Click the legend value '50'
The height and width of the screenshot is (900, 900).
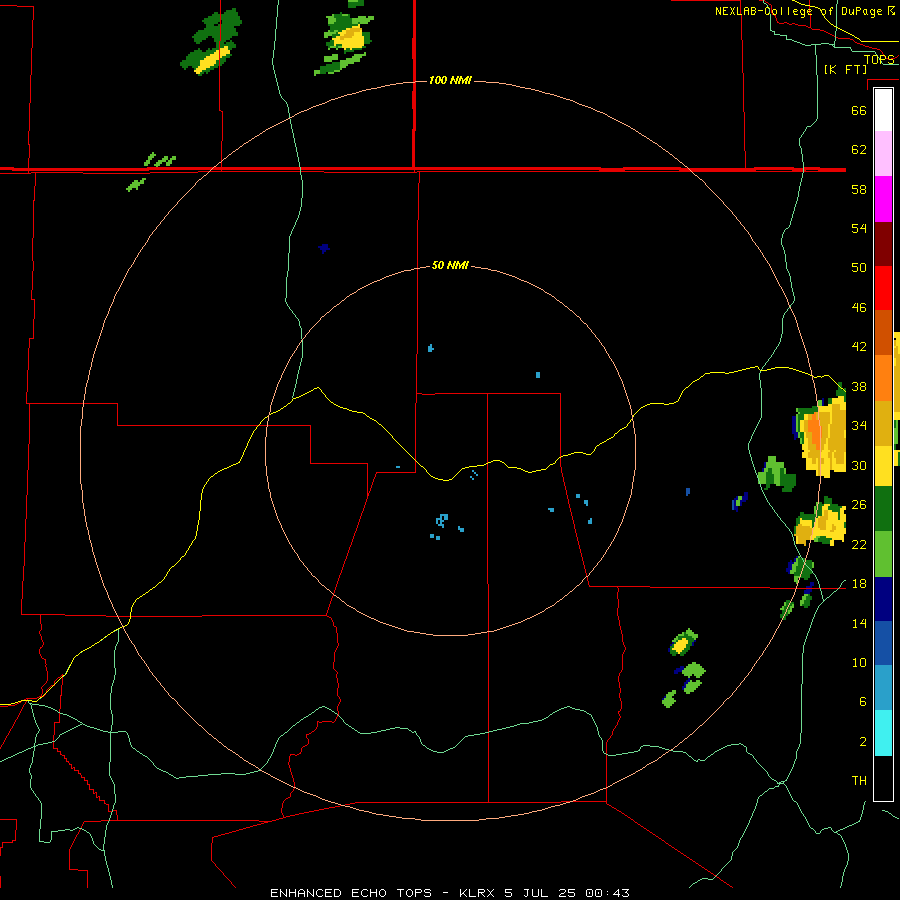859,268
